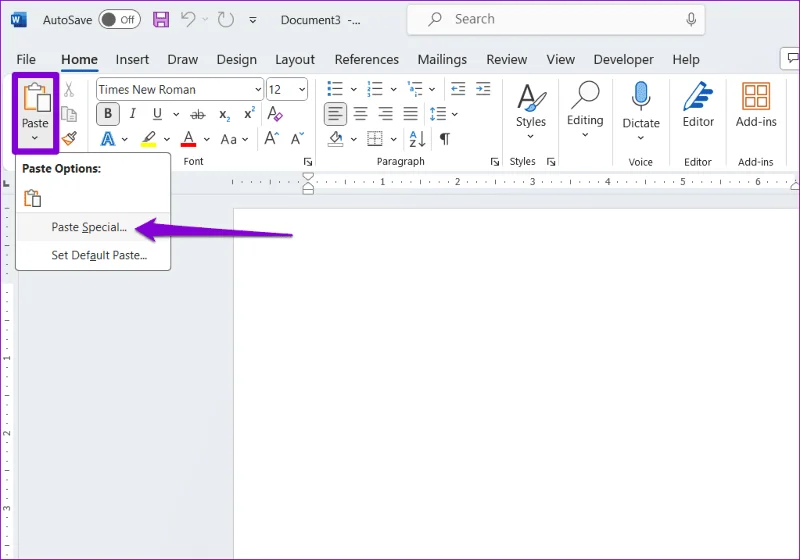Apply Text Effects and Typography
This screenshot has width=800, height=560.
click(x=108, y=139)
